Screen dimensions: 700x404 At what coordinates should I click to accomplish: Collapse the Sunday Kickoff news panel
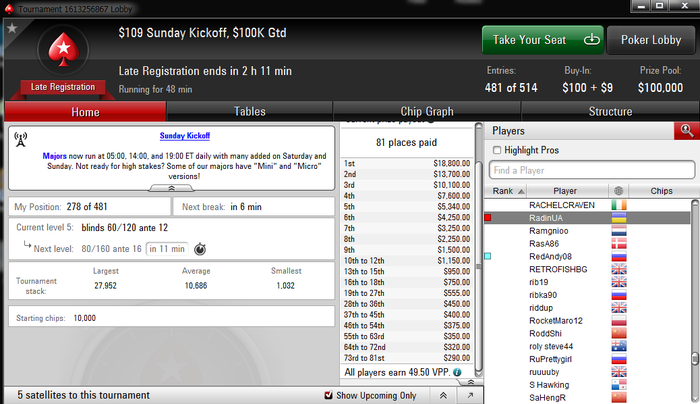coord(171,188)
